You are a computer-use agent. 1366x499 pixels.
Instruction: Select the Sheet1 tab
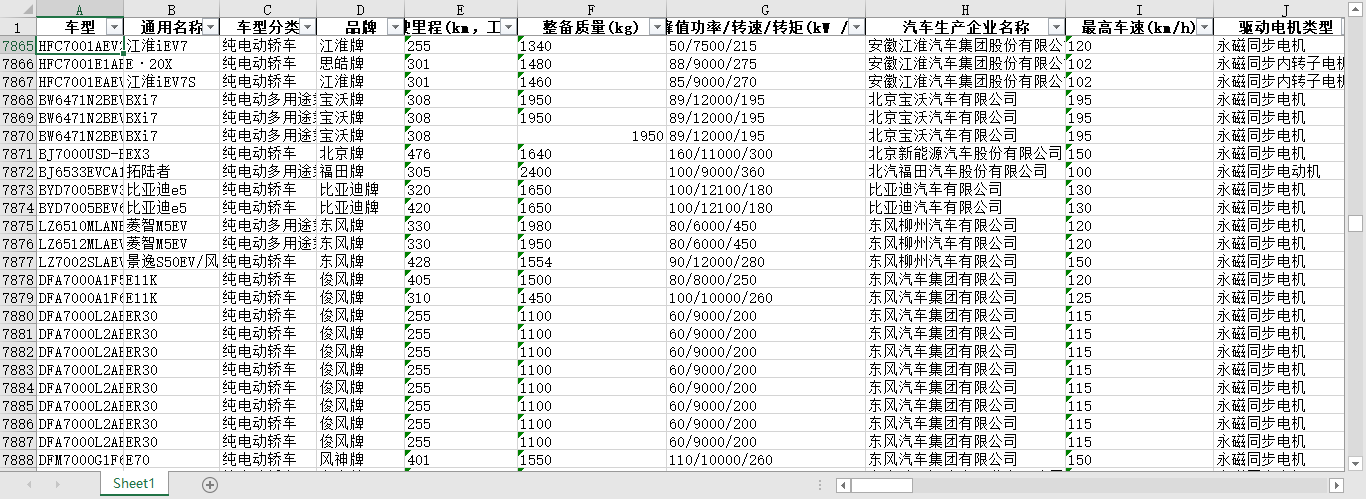(x=134, y=484)
